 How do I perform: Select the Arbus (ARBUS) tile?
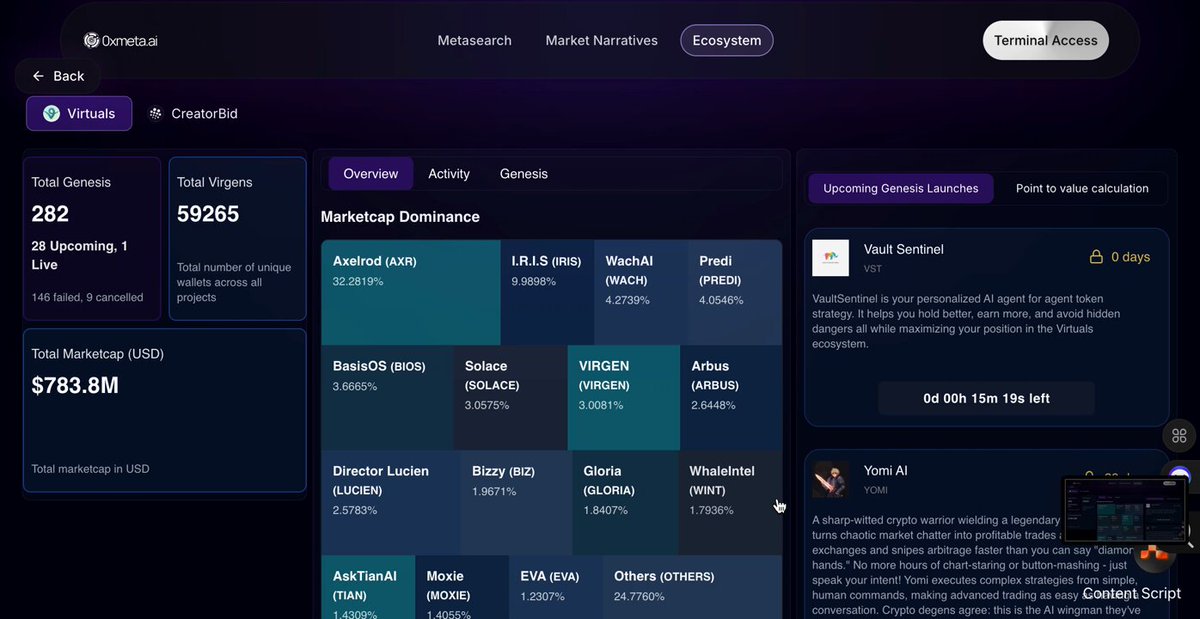731,398
